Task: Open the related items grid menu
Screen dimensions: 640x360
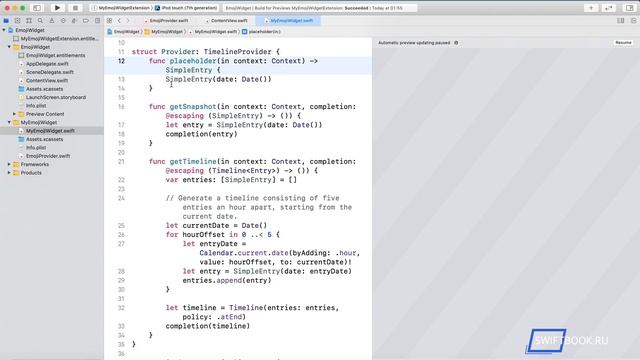Action: 109,20
